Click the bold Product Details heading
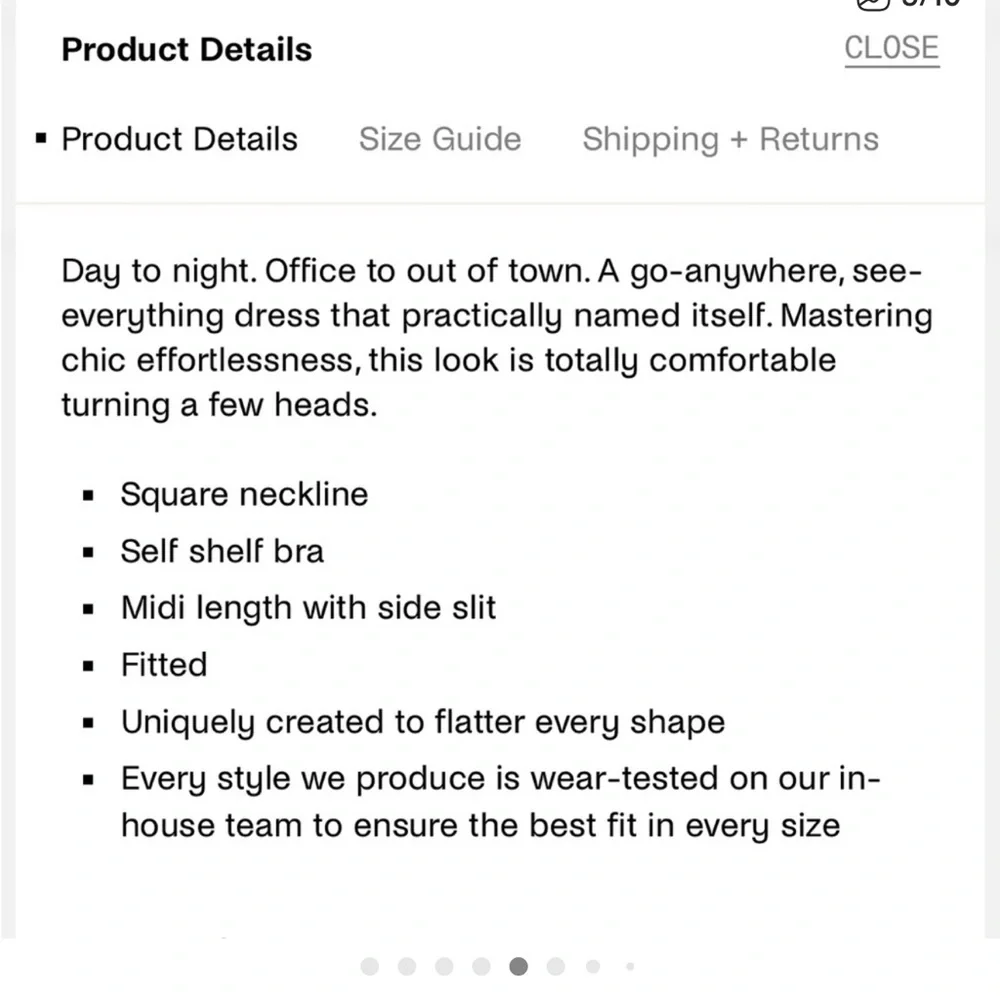The width and height of the screenshot is (1000, 1000). coord(186,49)
